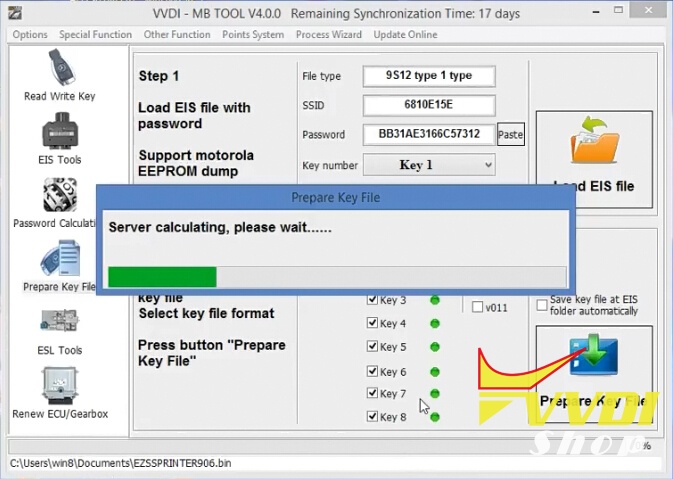Open the Process Wizard menu
The width and height of the screenshot is (673, 479).
(x=329, y=34)
